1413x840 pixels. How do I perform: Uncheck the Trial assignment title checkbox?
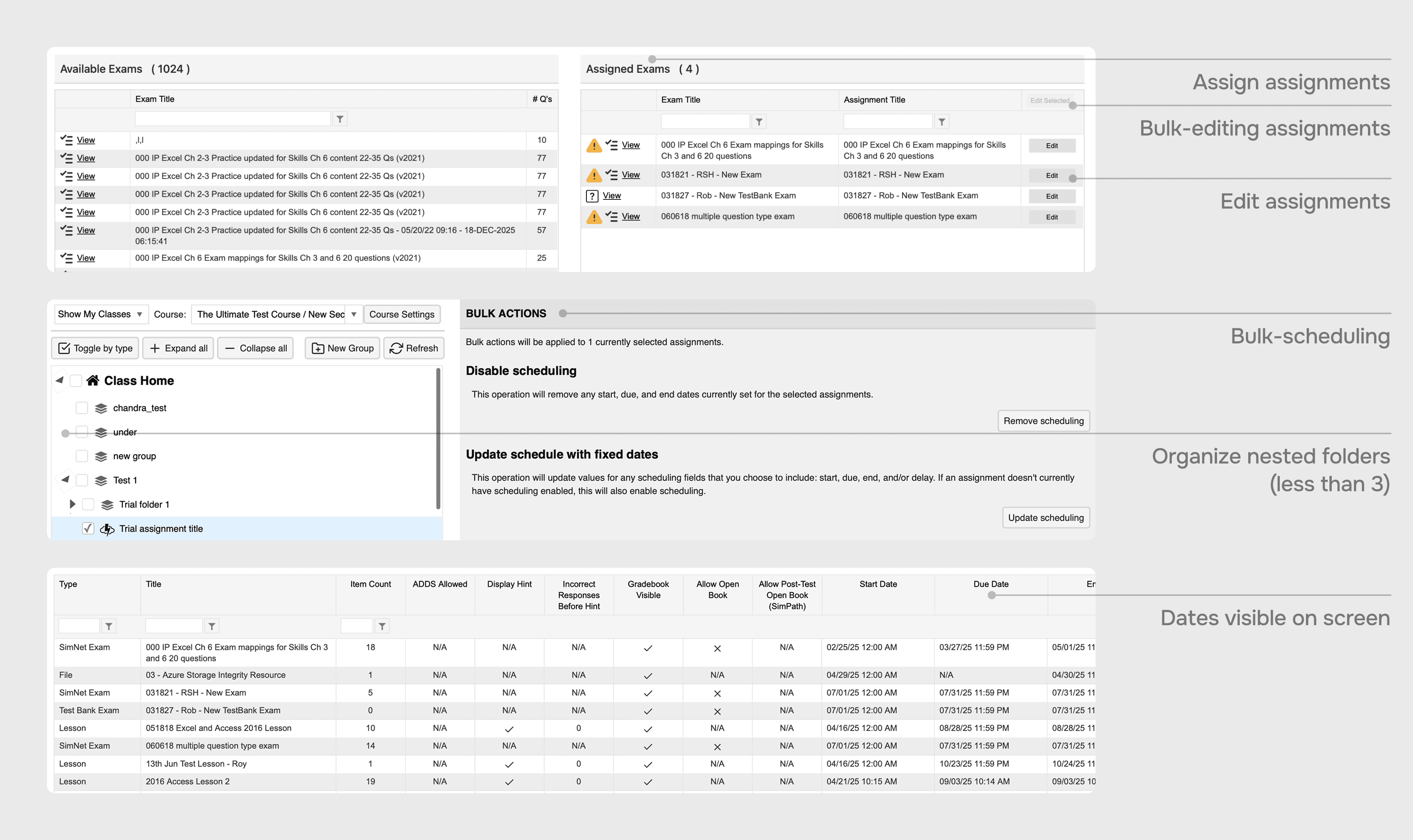tap(88, 528)
